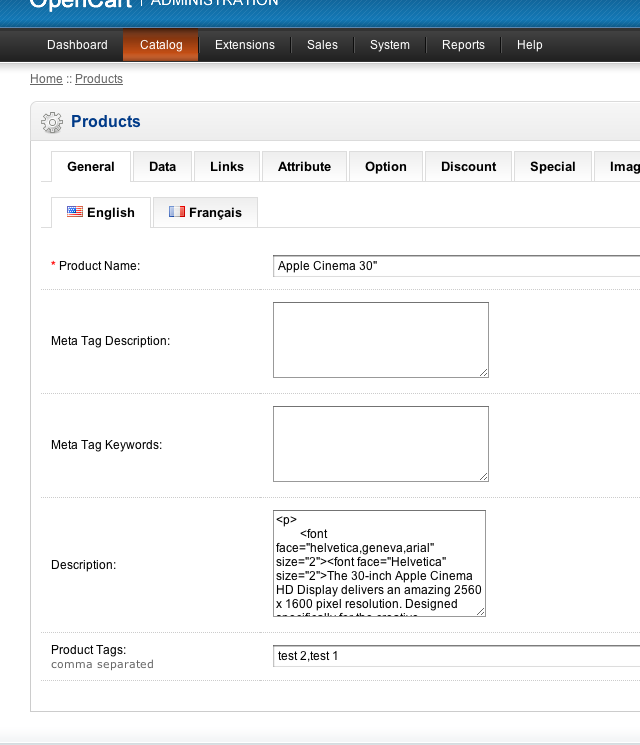Image resolution: width=640 pixels, height=745 pixels.
Task: Click the 'Meta Tag Keywords:' label
Action: [x=106, y=445]
